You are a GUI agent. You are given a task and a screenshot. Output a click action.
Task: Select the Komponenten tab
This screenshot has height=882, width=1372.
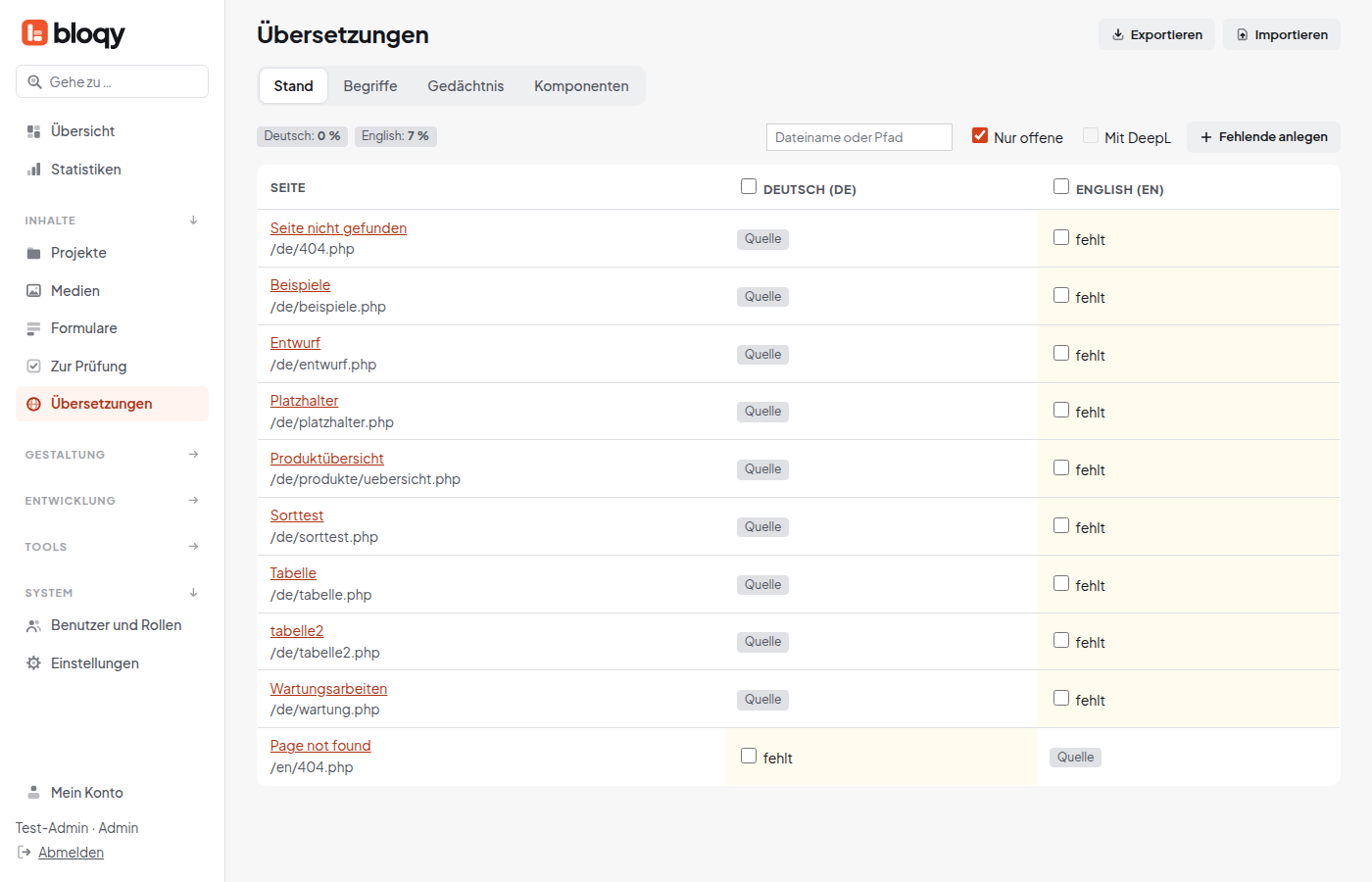click(x=581, y=86)
